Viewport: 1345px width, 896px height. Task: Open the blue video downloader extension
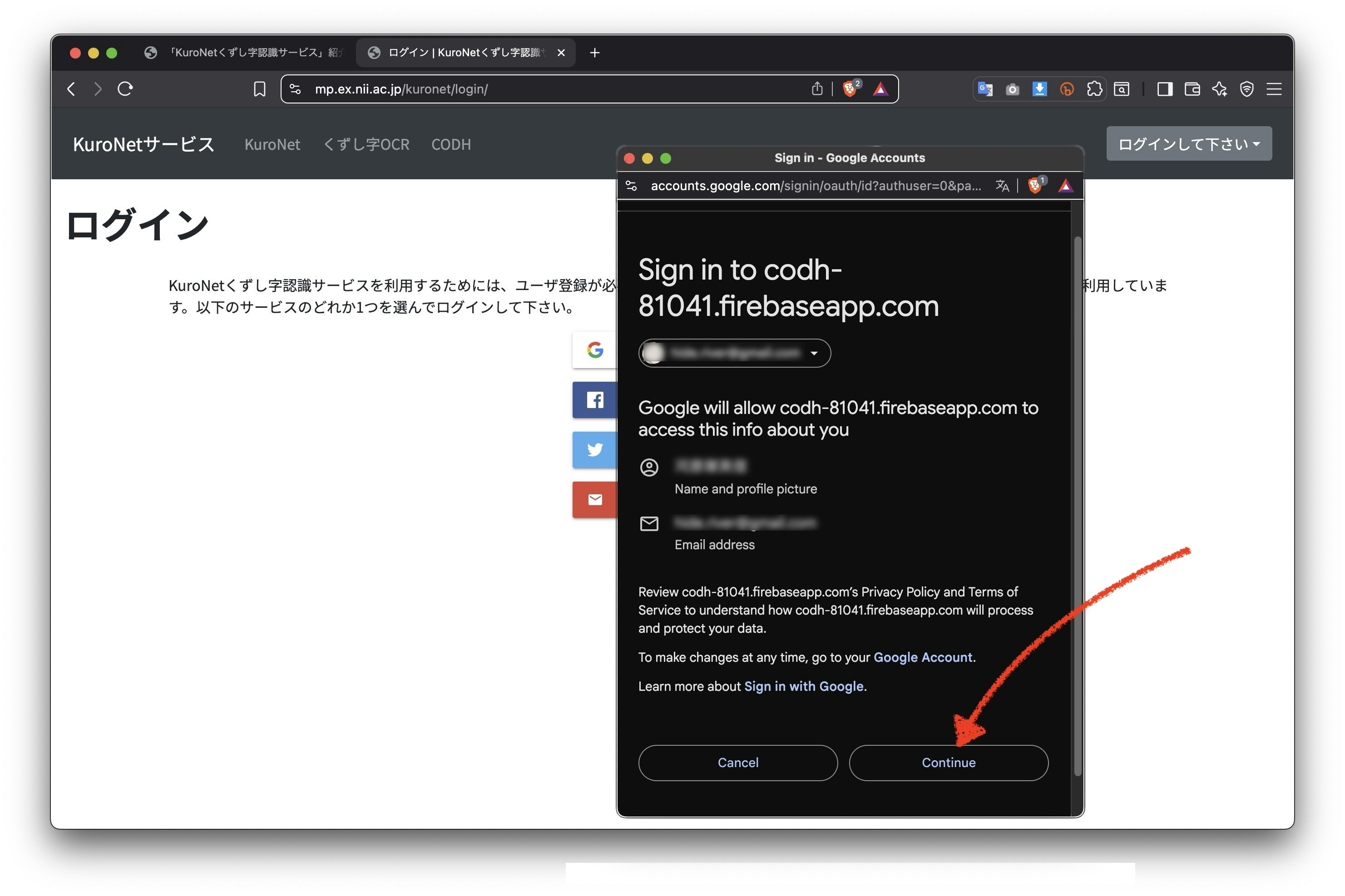(x=1039, y=89)
